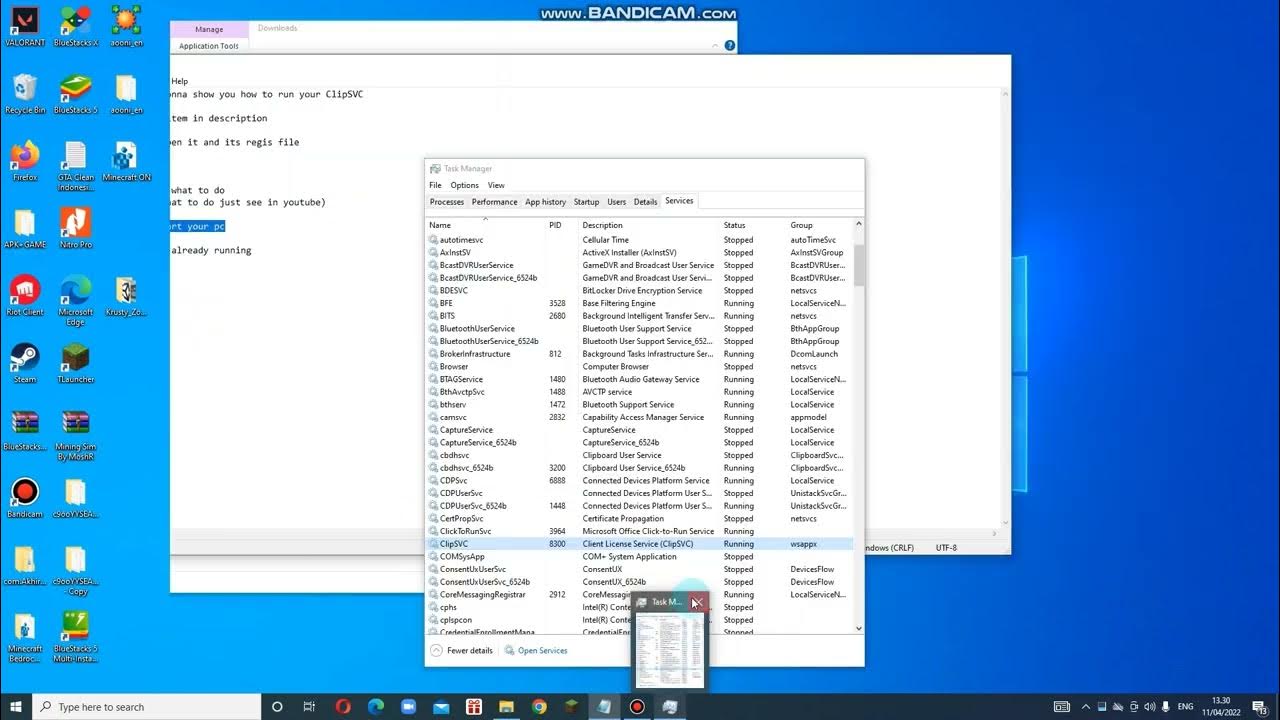Switch to the Processes tab
Screen dimensions: 1280x720
pos(447,202)
